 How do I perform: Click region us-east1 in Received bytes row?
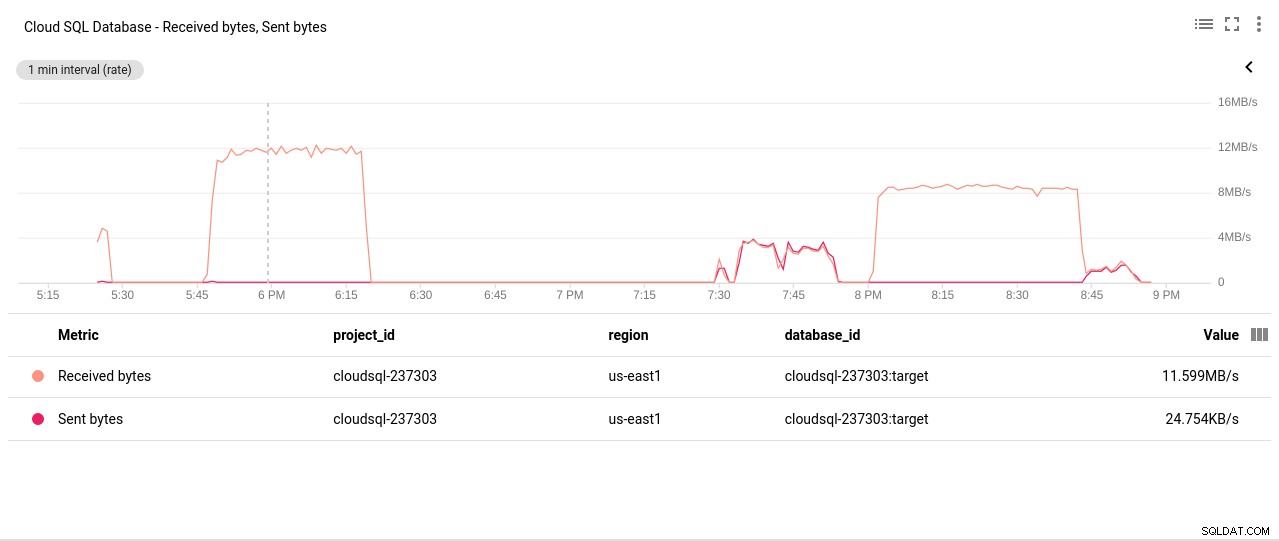coord(635,376)
